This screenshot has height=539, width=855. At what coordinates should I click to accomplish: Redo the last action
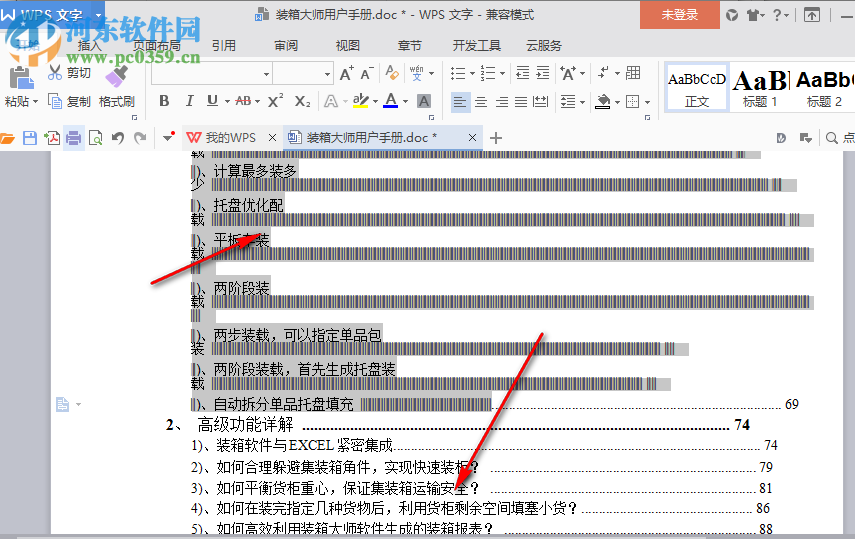(140, 138)
